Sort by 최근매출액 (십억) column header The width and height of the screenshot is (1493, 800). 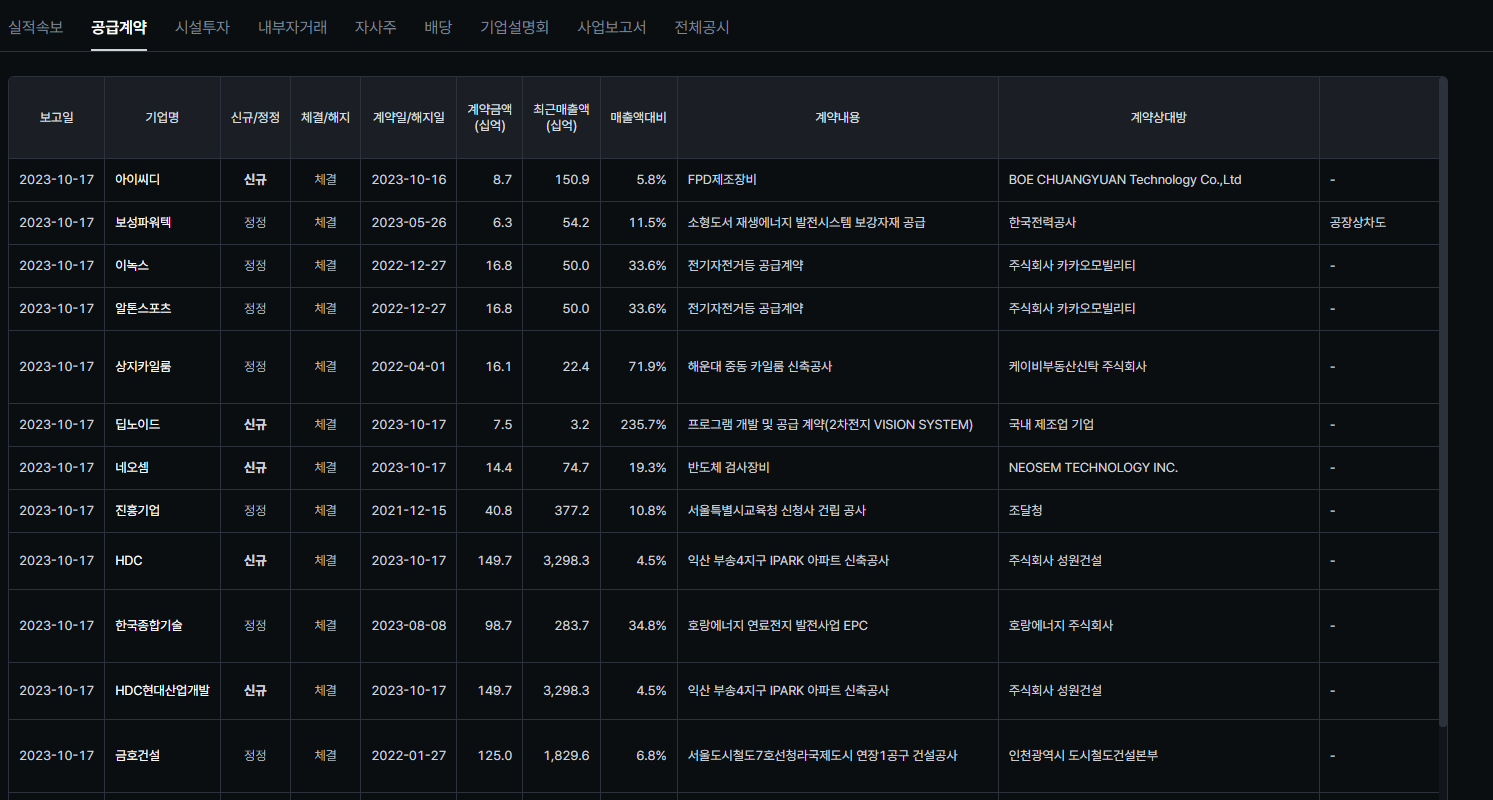(561, 117)
